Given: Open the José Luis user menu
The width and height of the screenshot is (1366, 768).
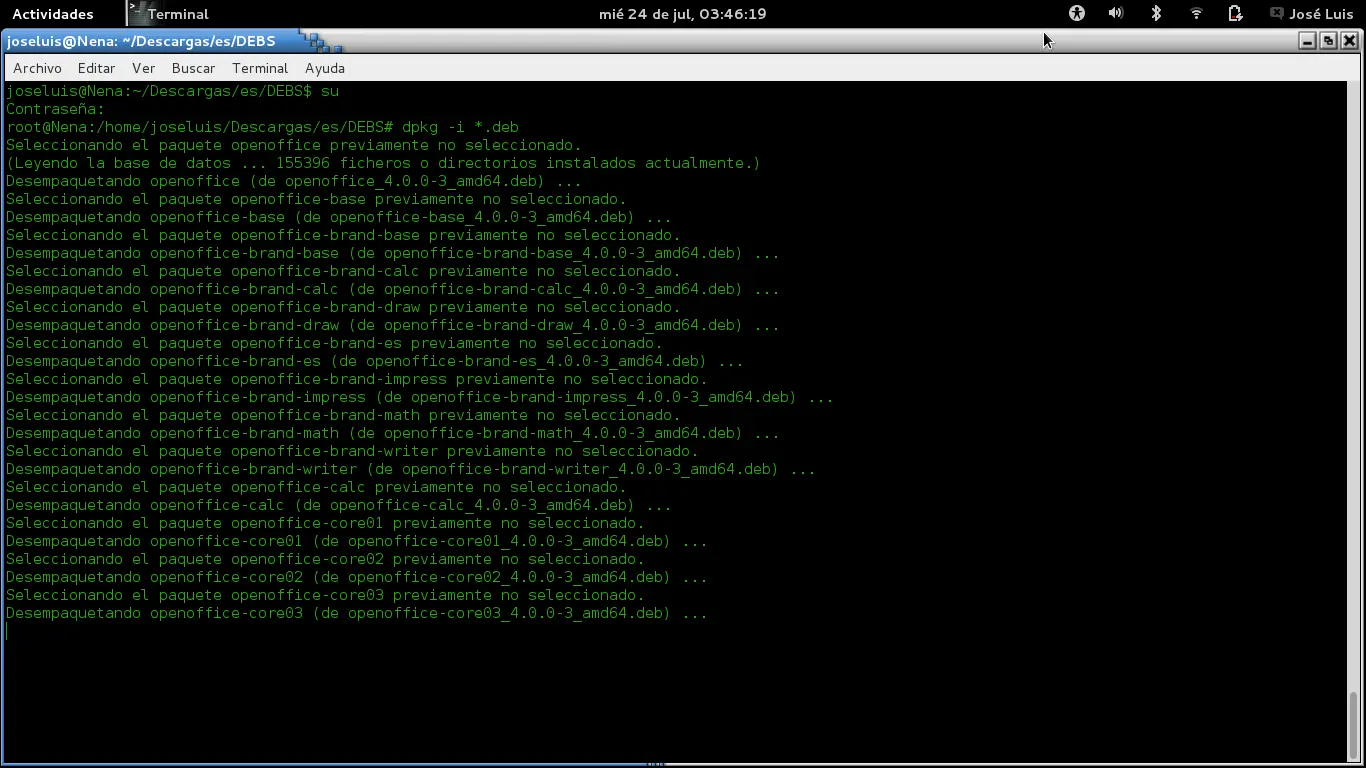Looking at the screenshot, I should click(1311, 14).
